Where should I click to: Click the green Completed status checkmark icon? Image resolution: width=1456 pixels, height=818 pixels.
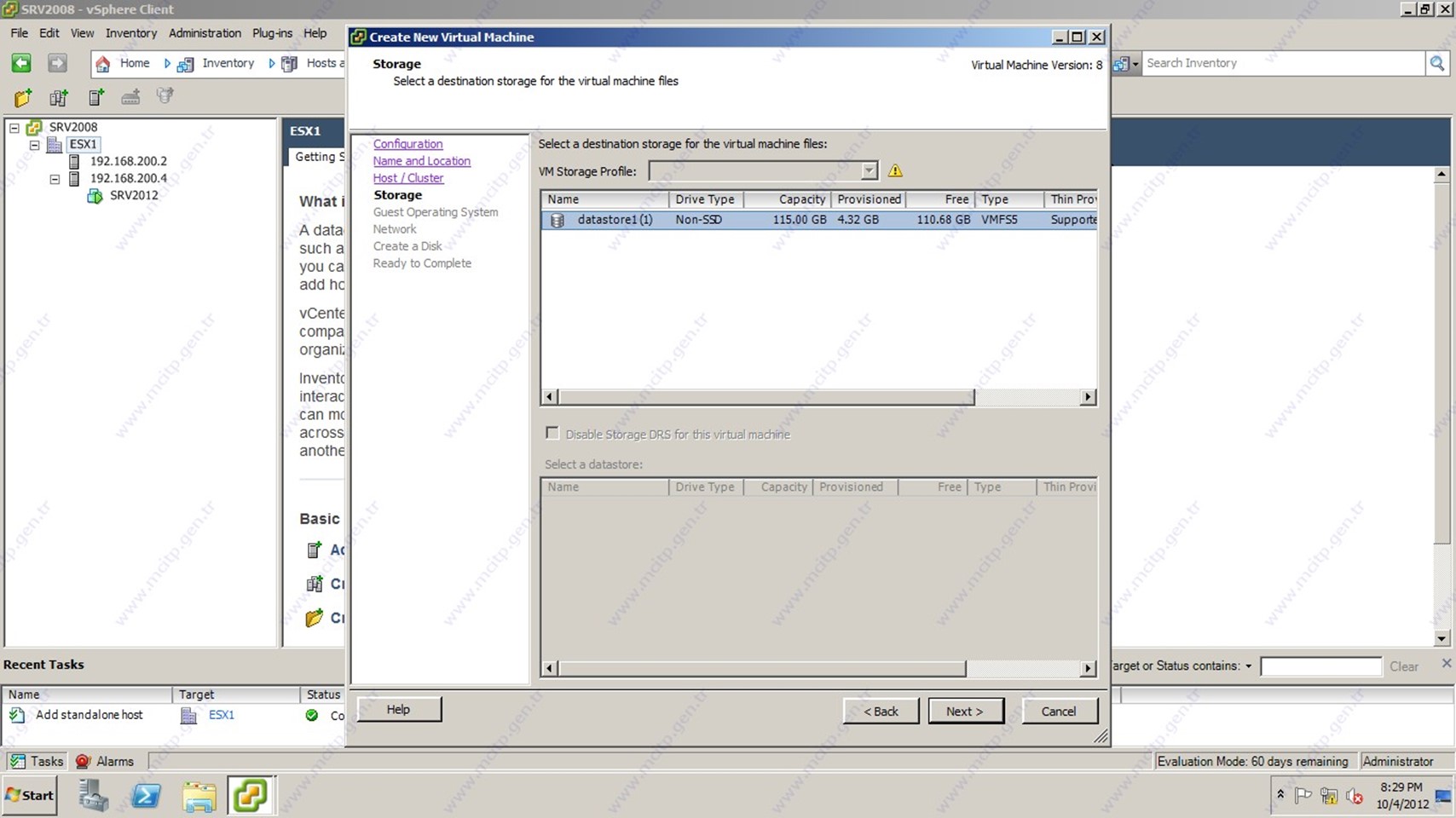(312, 715)
